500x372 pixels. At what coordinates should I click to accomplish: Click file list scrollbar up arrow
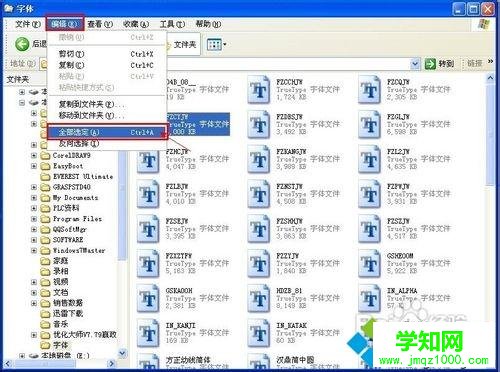(x=490, y=78)
